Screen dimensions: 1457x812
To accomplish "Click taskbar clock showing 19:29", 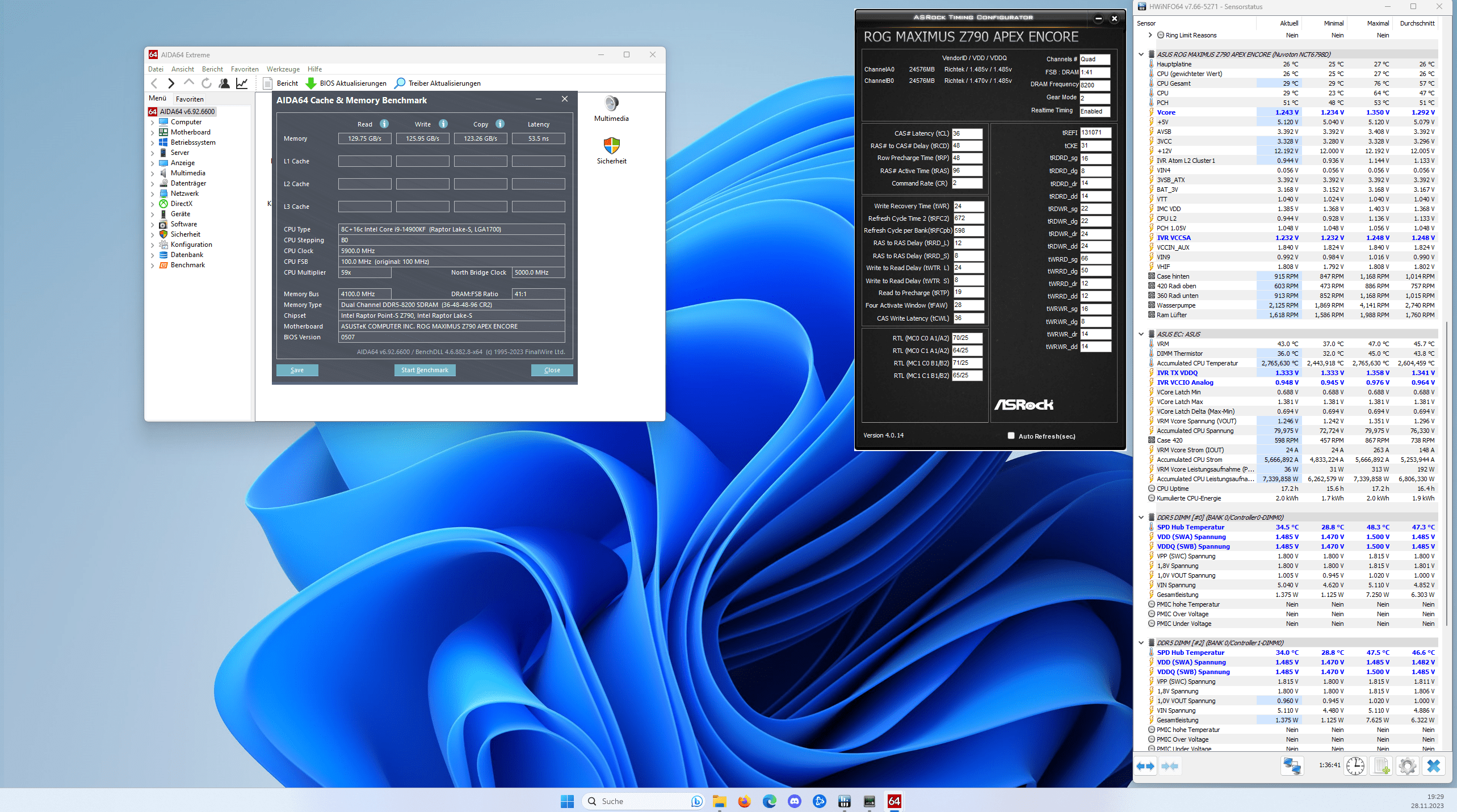I will point(1435,797).
